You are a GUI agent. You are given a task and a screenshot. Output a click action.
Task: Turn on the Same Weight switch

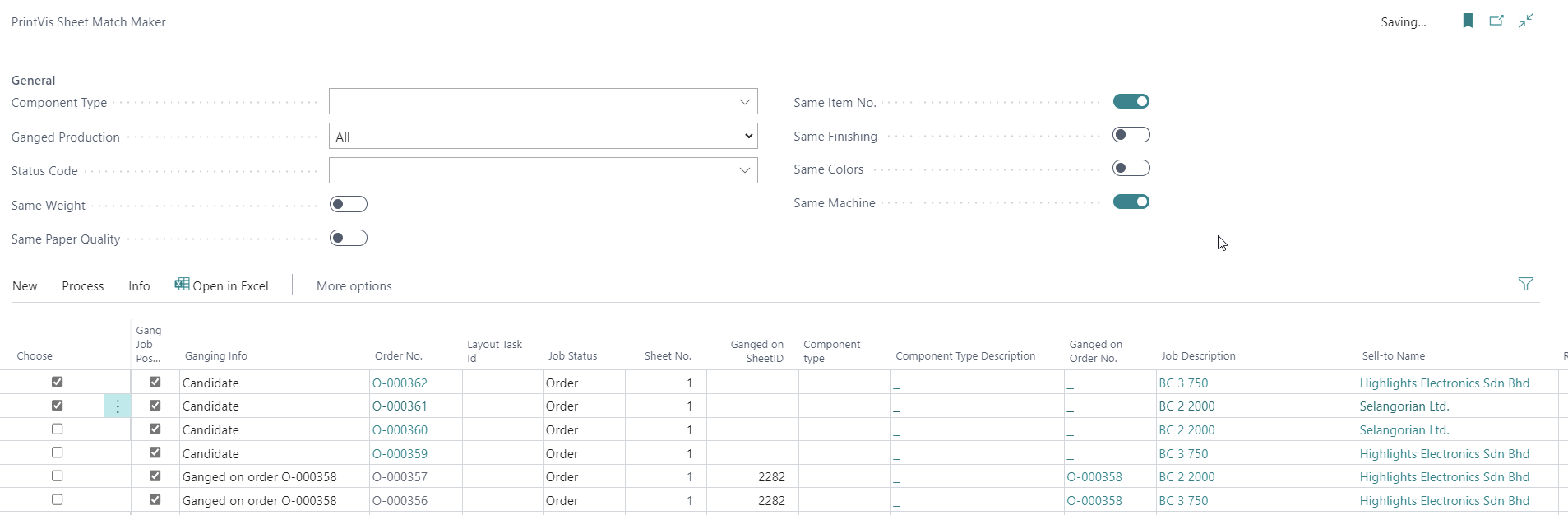click(x=348, y=205)
